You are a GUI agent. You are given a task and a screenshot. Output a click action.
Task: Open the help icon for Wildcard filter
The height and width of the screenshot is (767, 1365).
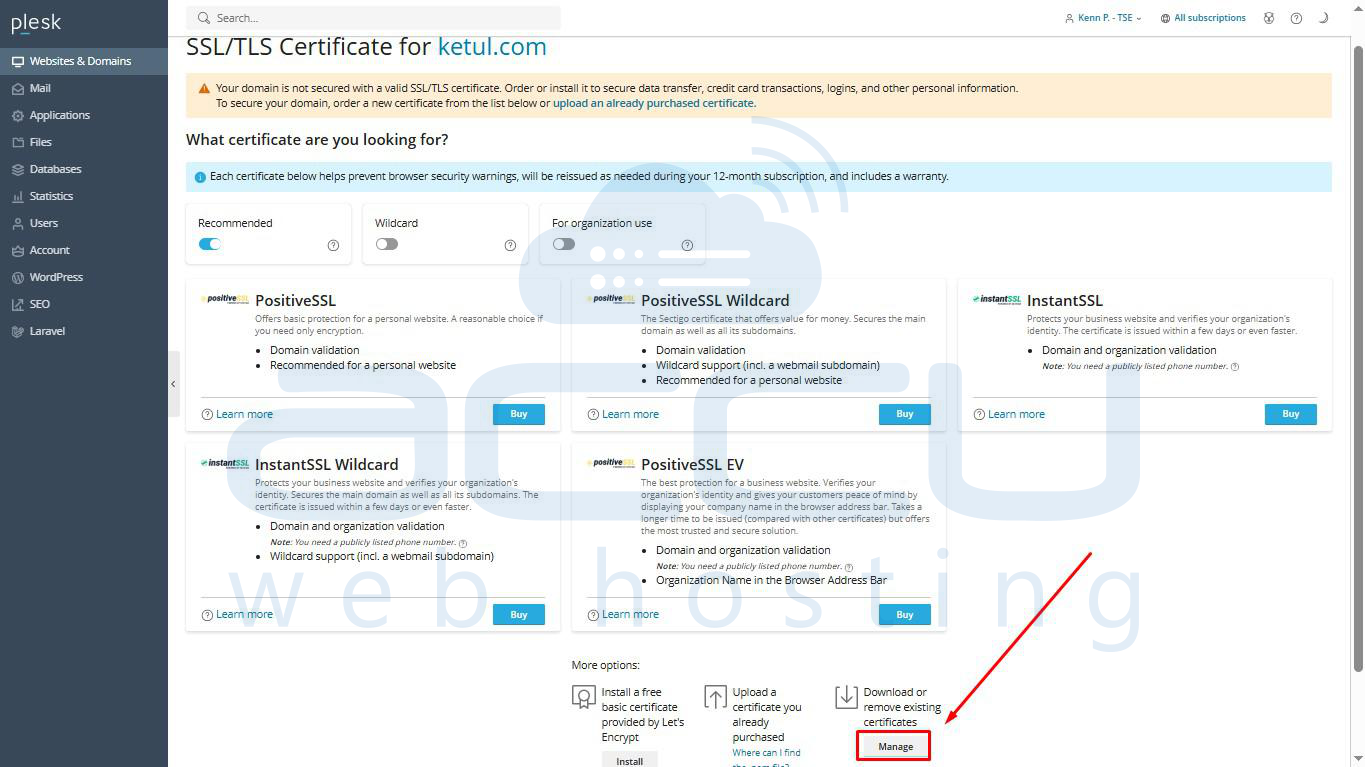point(510,245)
